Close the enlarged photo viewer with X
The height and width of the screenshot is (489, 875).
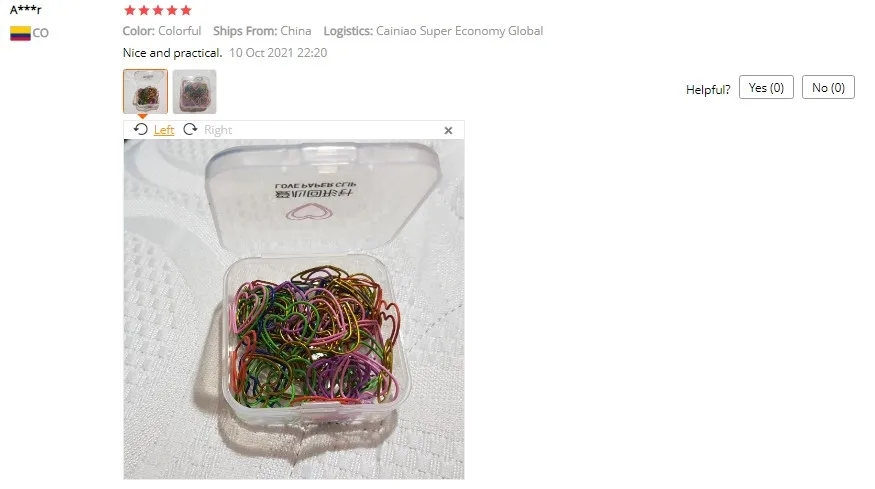[448, 130]
